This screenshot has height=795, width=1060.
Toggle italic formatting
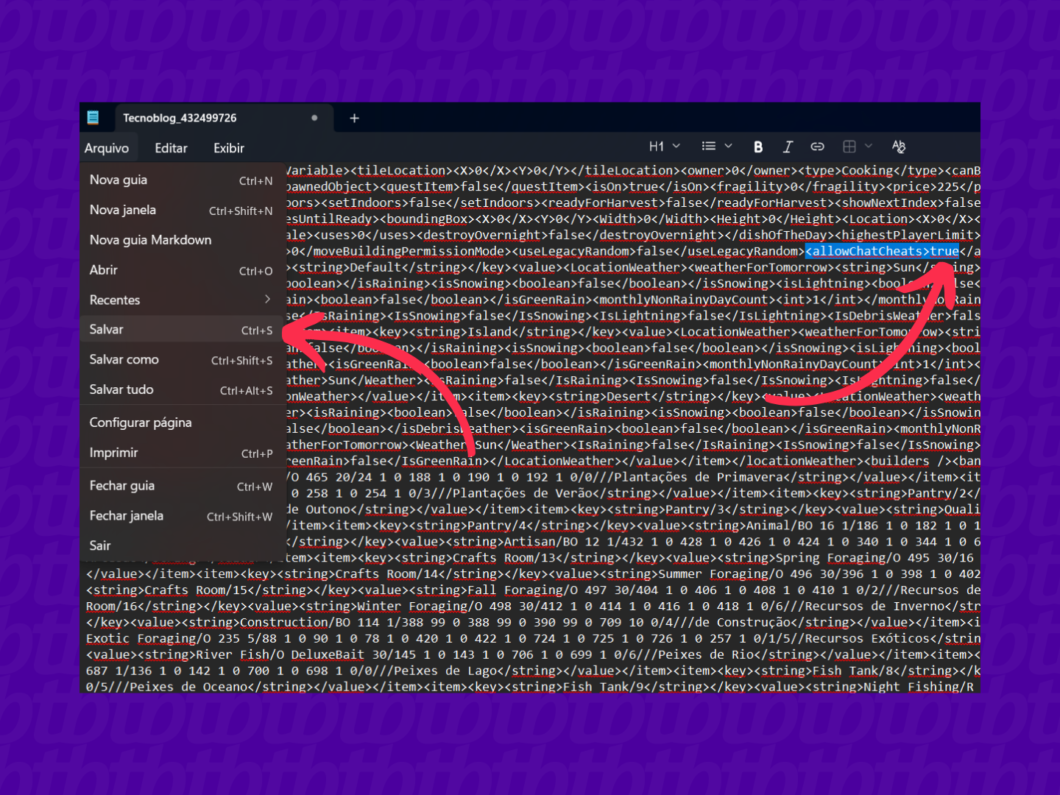tap(787, 147)
